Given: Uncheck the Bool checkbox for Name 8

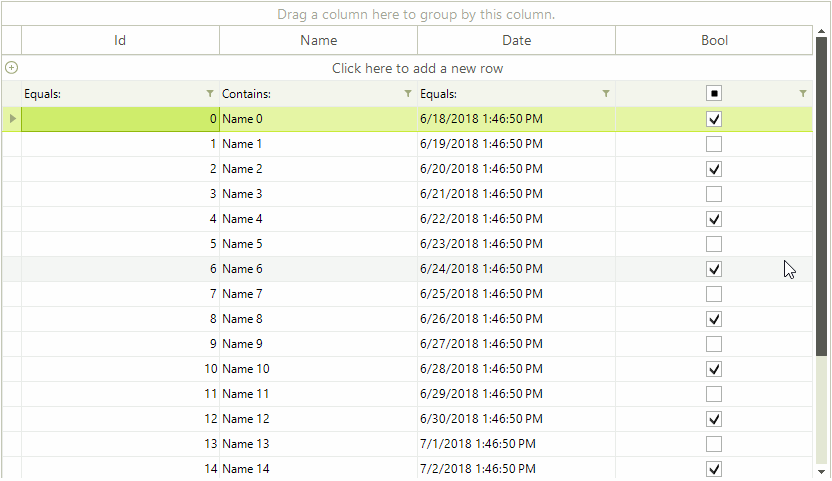Looking at the screenshot, I should point(714,319).
